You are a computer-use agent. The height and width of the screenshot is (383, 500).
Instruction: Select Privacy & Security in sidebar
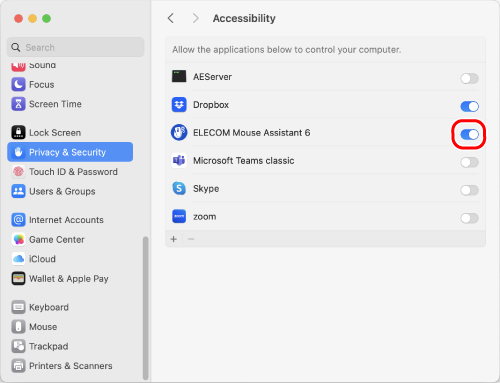coord(70,152)
